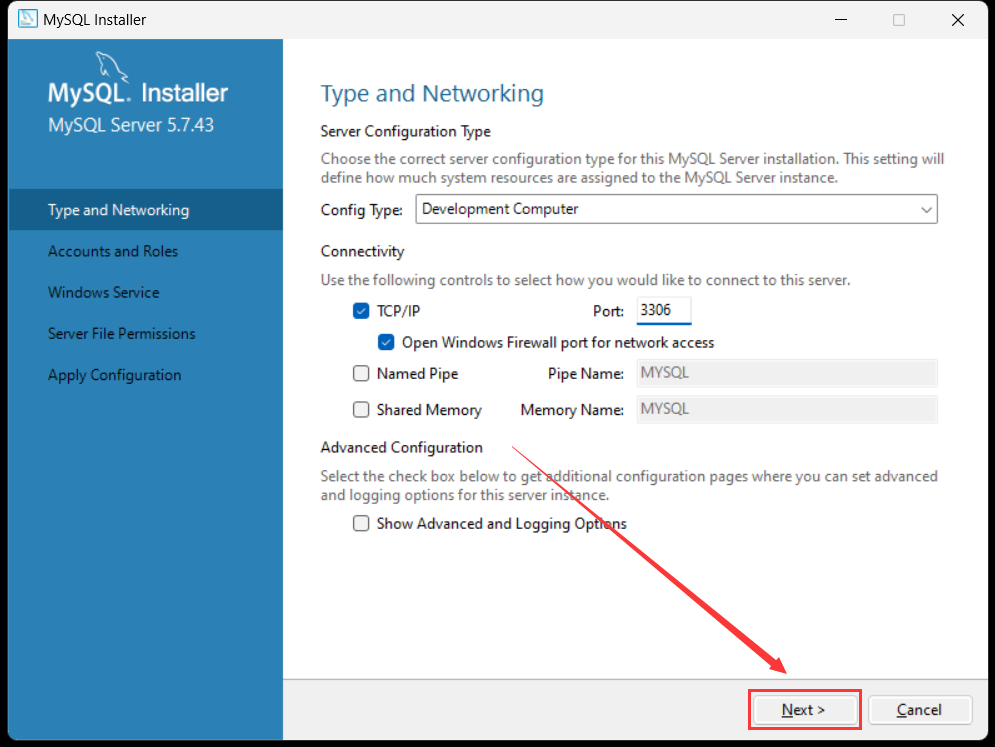The image size is (995, 747).
Task: Click the Connectivity section label
Action: 362,251
